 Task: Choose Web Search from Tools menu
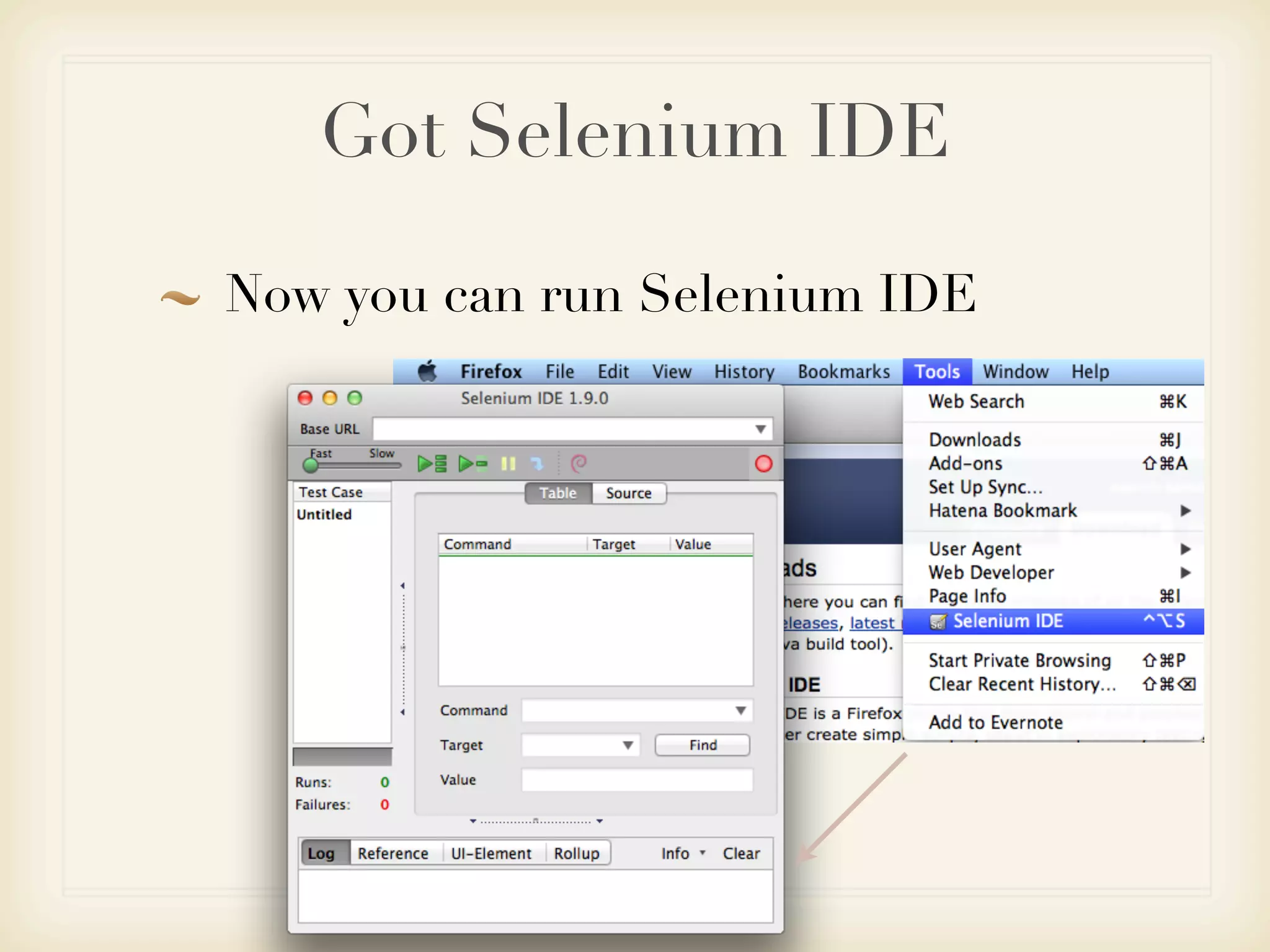coord(1054,402)
